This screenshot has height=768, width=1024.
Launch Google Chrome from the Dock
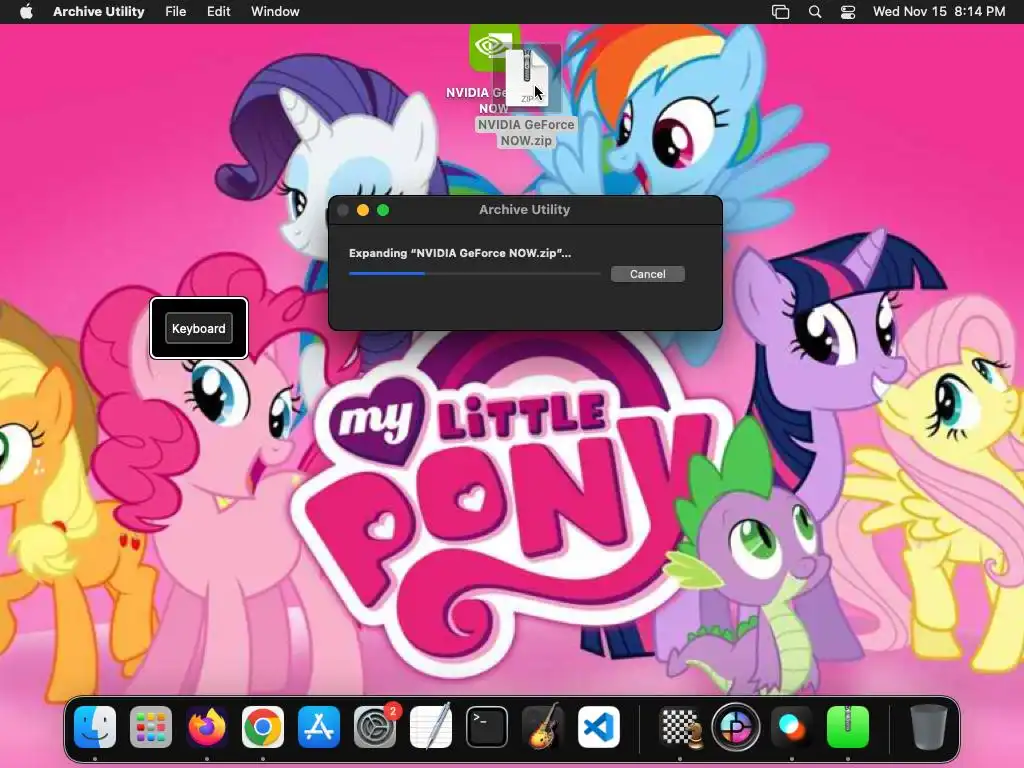click(x=263, y=726)
